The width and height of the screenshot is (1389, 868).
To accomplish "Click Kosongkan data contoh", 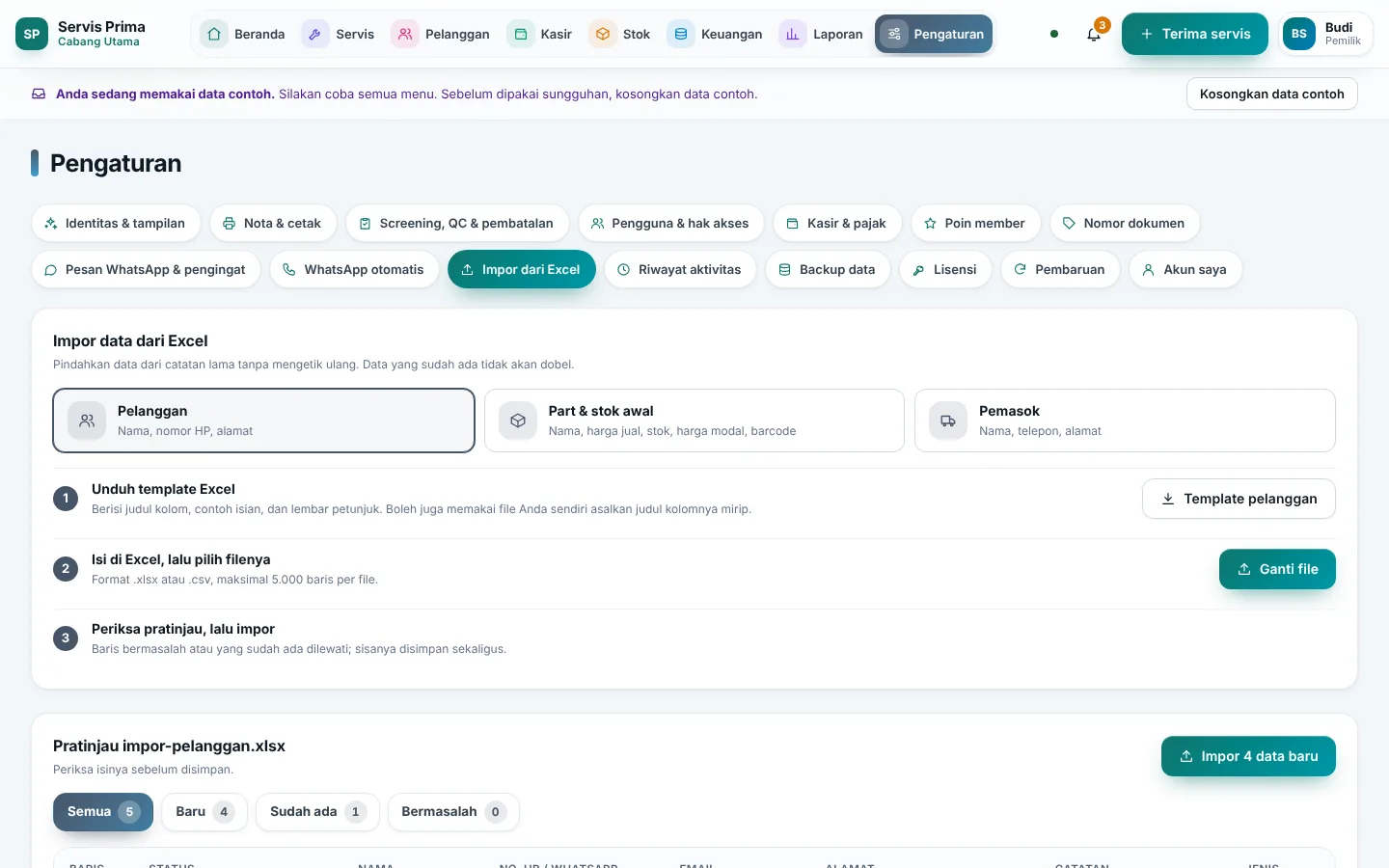I will 1271,94.
